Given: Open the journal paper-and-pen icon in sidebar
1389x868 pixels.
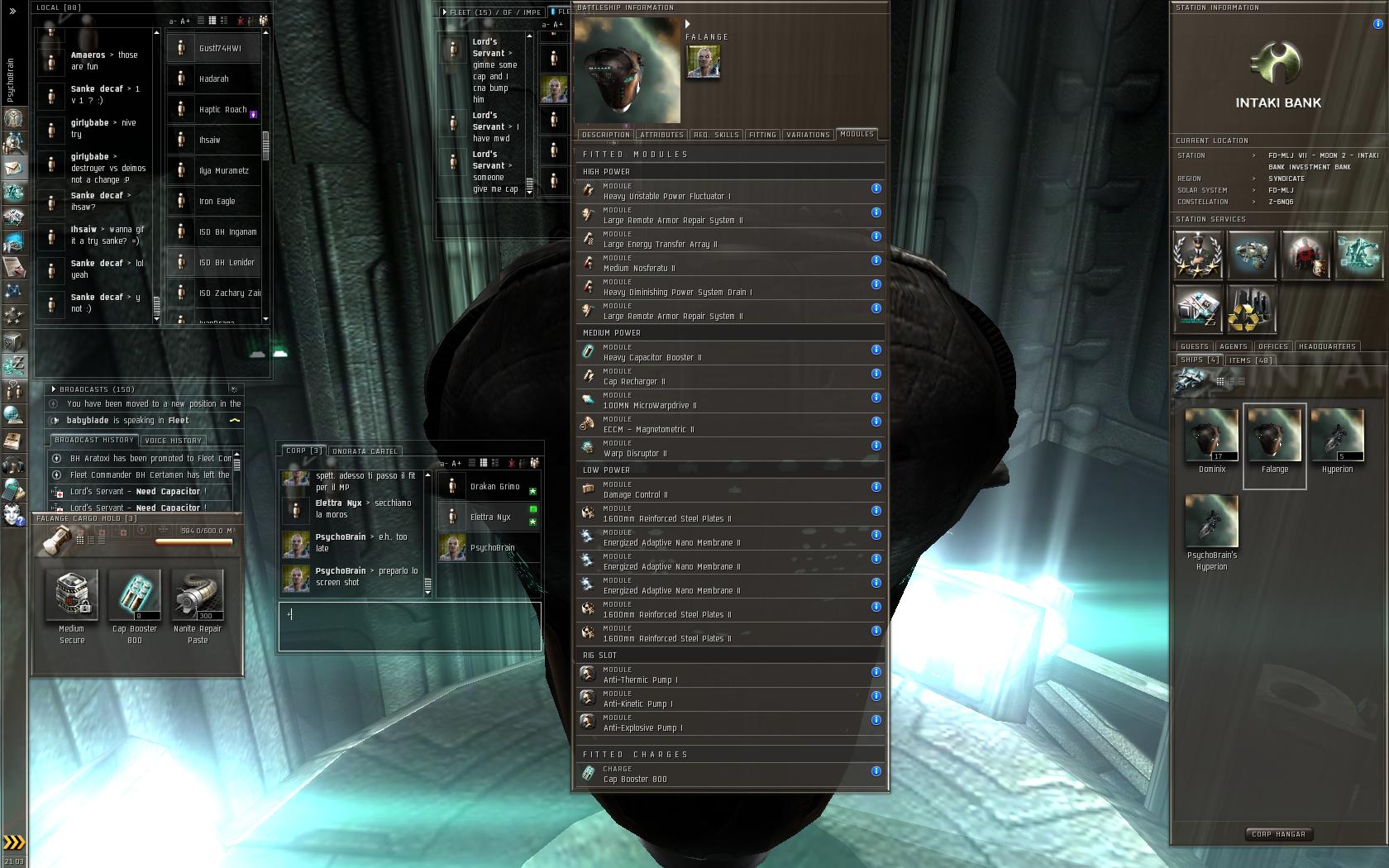Looking at the screenshot, I should (x=13, y=266).
